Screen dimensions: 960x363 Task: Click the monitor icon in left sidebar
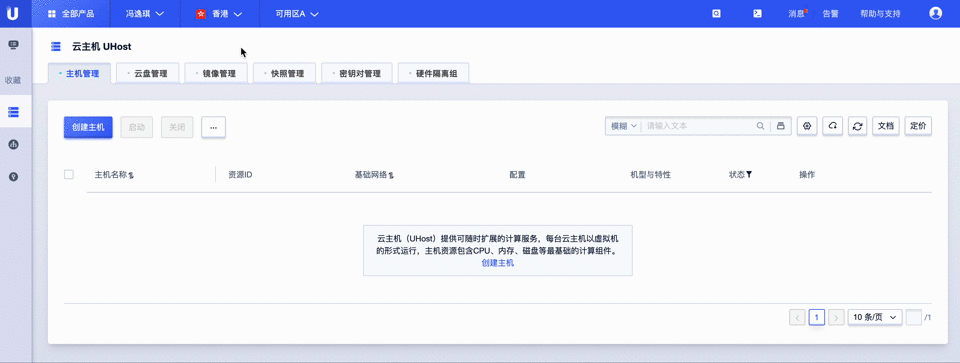click(13, 45)
